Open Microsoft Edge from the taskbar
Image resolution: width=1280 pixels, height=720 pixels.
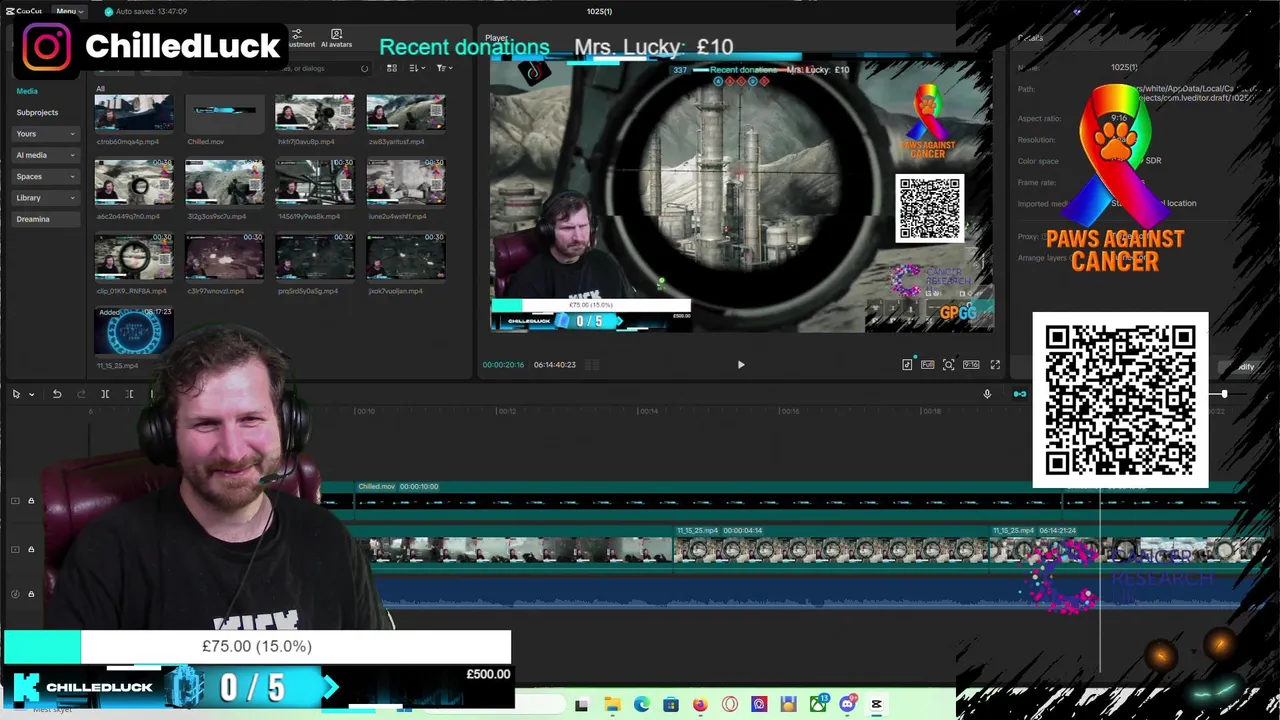click(641, 705)
